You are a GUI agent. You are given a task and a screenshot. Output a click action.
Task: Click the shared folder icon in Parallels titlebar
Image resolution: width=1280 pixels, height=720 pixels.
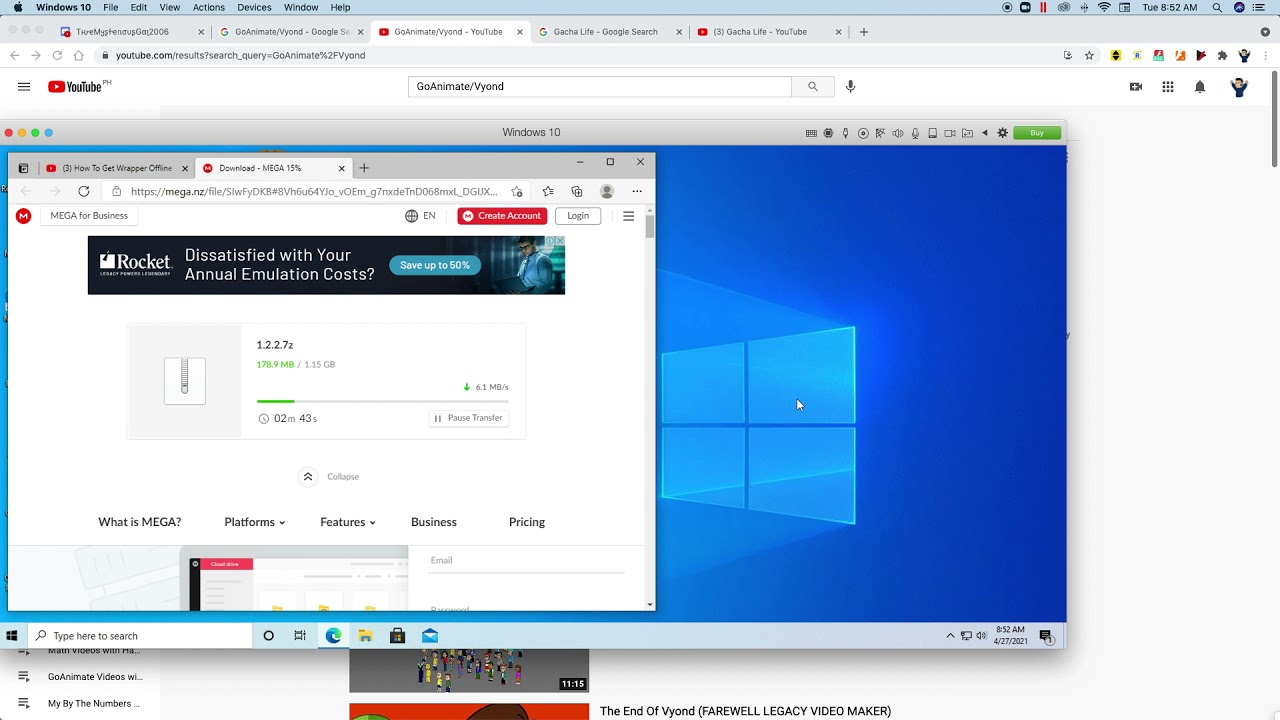pos(967,133)
